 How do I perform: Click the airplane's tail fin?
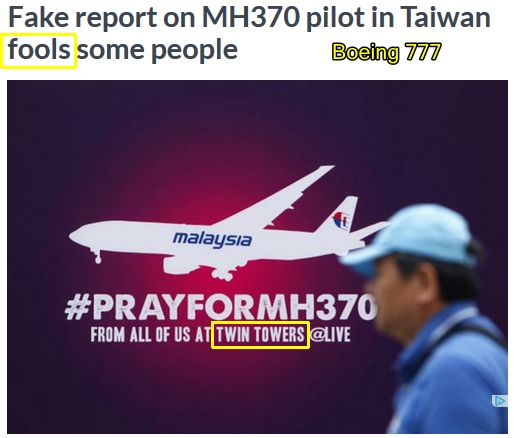coord(338,217)
